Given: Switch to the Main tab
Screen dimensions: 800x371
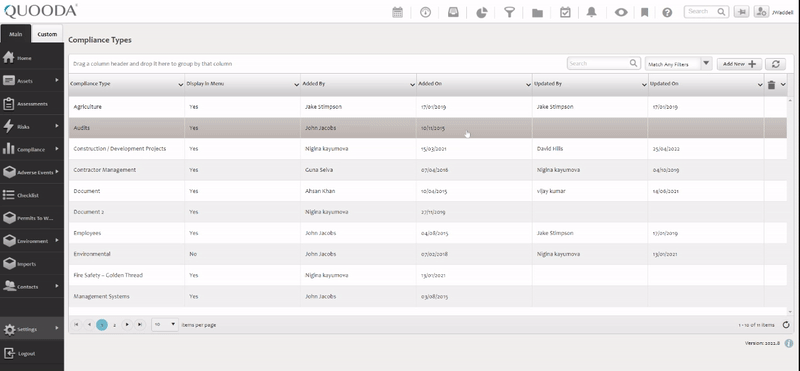Looking at the screenshot, I should [15, 34].
